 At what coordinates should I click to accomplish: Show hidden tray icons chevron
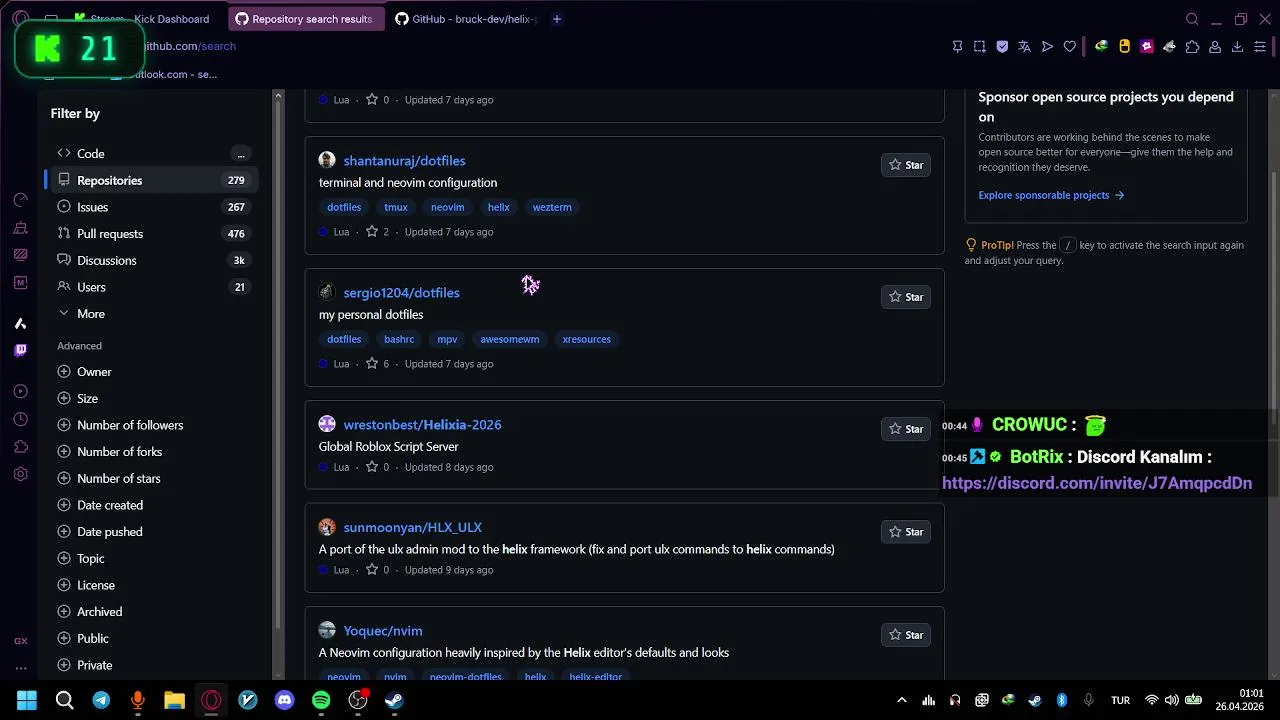[902, 700]
